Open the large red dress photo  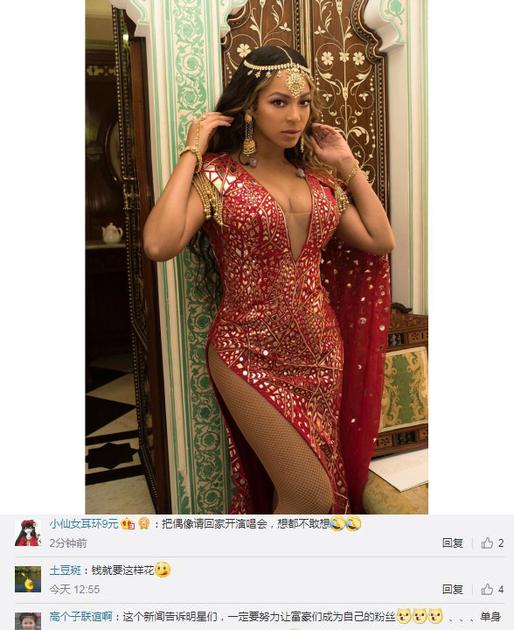pyautogui.click(x=256, y=257)
